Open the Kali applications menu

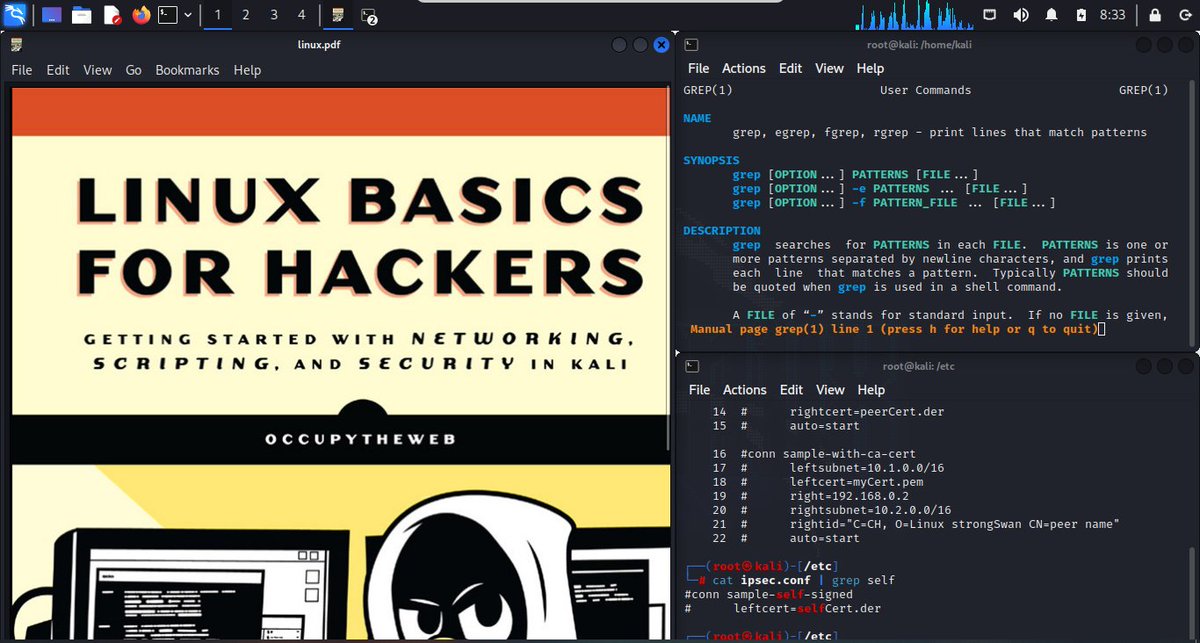click(x=15, y=15)
